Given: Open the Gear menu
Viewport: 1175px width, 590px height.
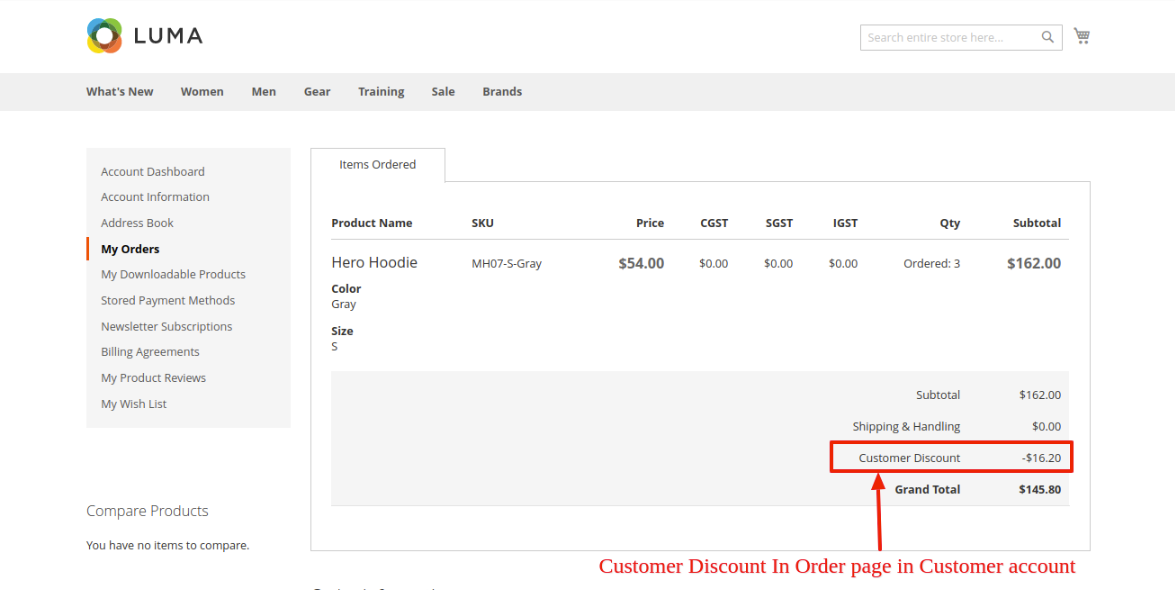Looking at the screenshot, I should point(317,92).
